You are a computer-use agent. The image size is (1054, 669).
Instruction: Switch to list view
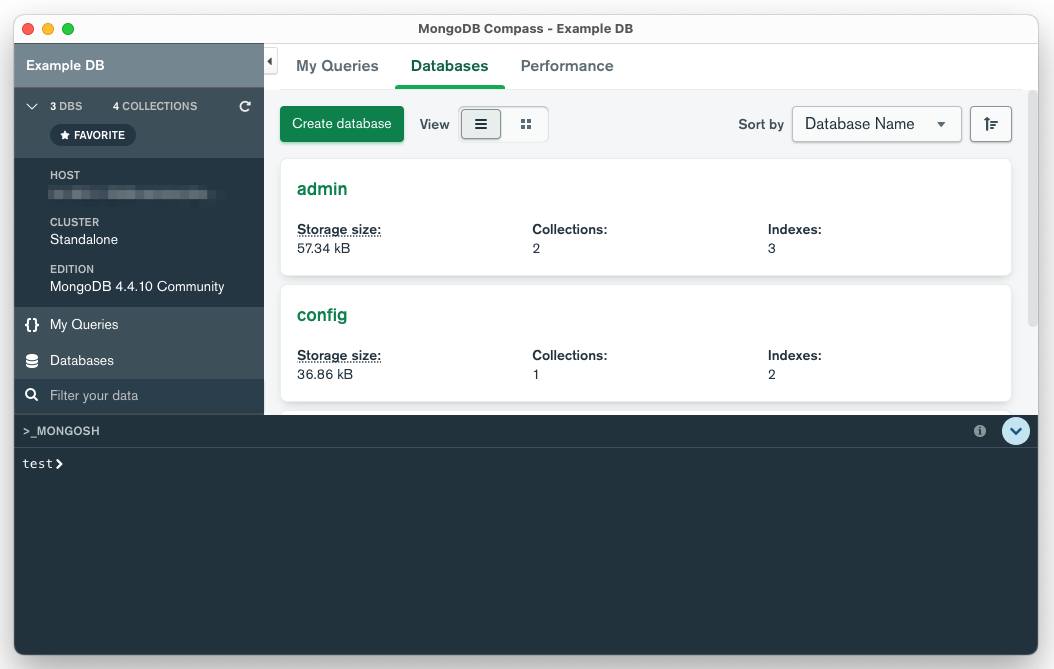(481, 124)
